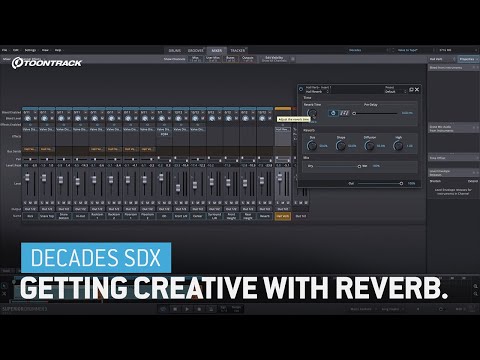Click the reverb time clock sync icon
This screenshot has width=480, height=360.
click(x=333, y=113)
